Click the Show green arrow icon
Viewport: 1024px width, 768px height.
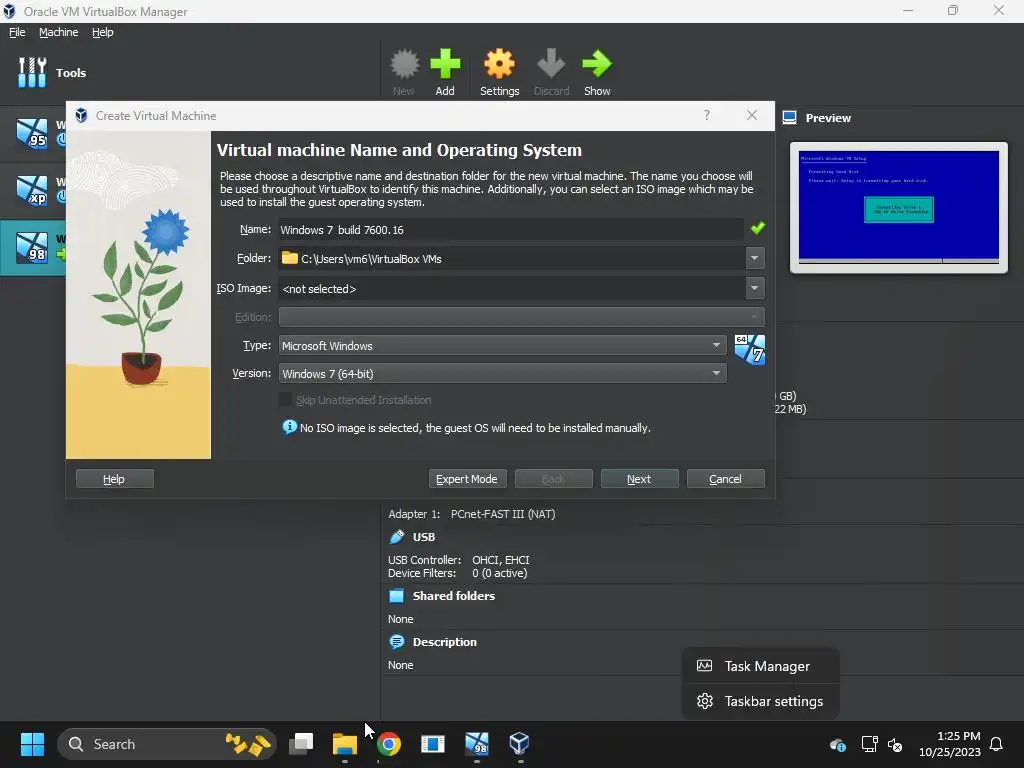(596, 65)
